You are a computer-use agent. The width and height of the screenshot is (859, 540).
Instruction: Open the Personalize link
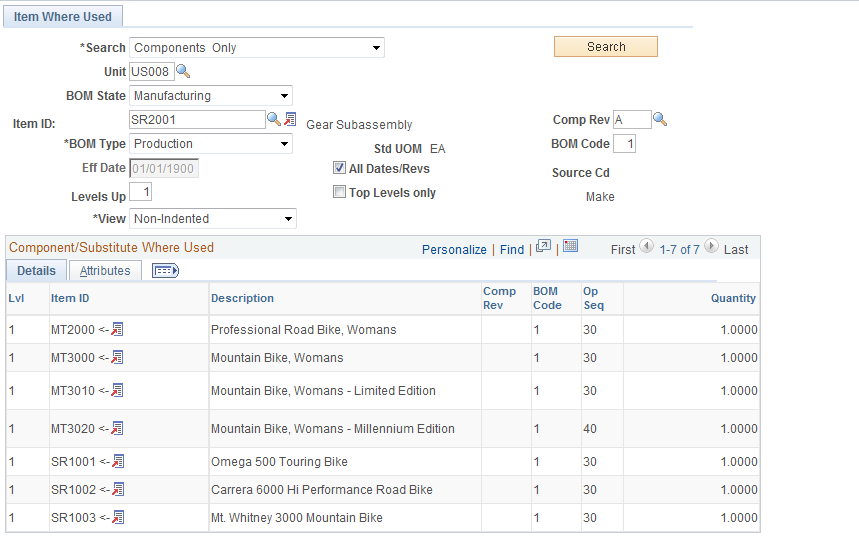(x=454, y=250)
